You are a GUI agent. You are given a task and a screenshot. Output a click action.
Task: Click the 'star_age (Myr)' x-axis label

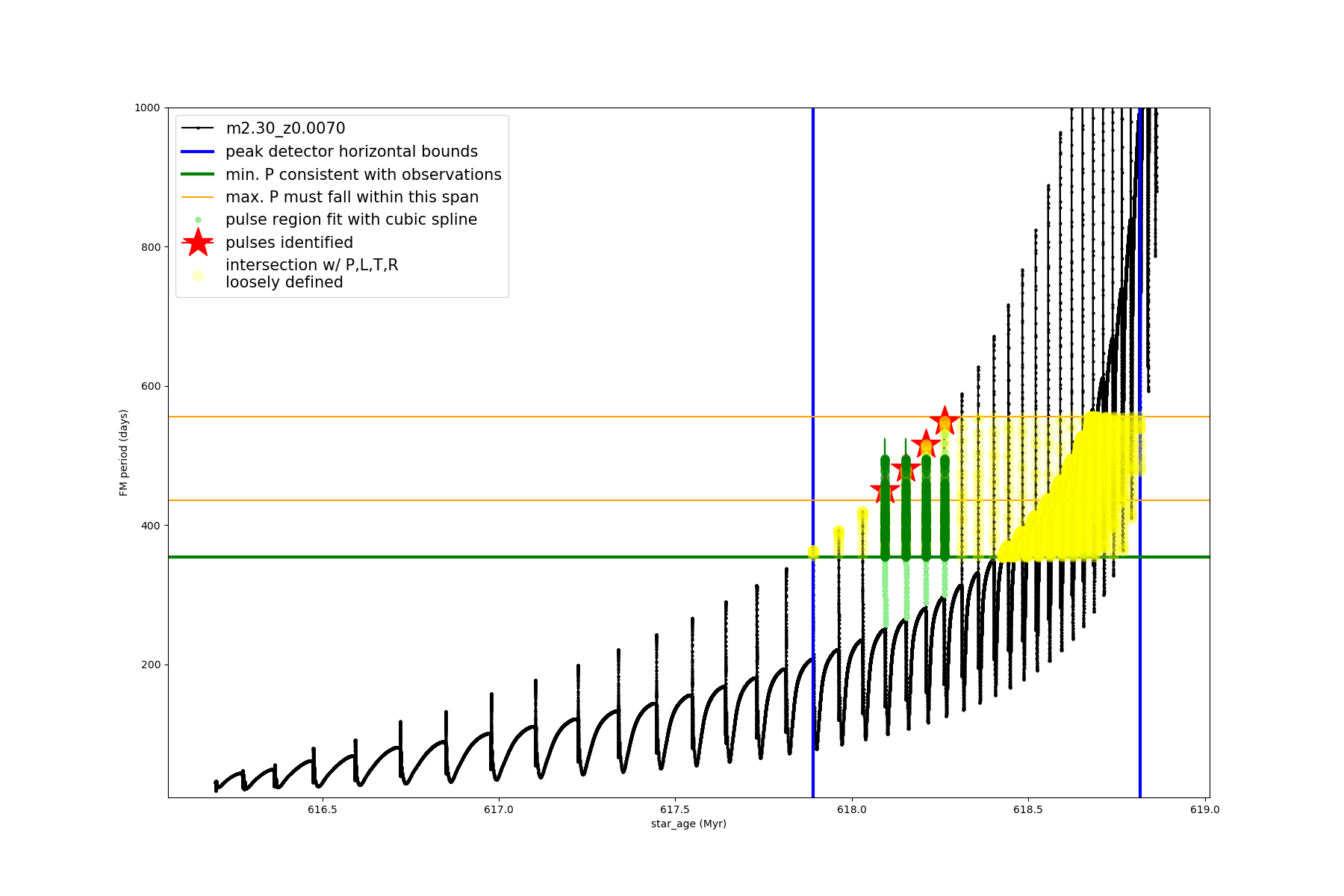(688, 824)
